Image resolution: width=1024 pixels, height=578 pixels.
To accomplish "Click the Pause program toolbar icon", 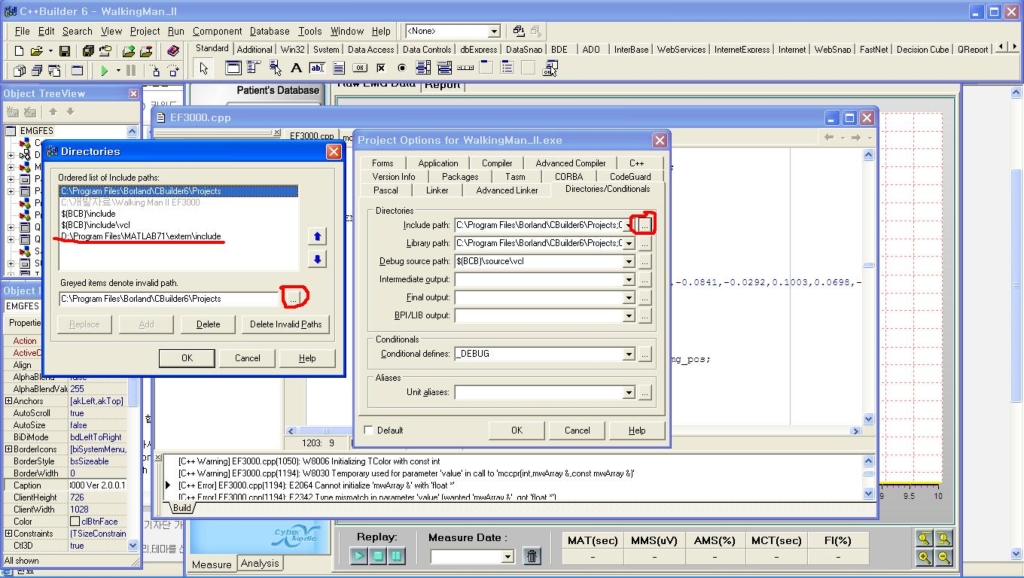I will tap(131, 71).
